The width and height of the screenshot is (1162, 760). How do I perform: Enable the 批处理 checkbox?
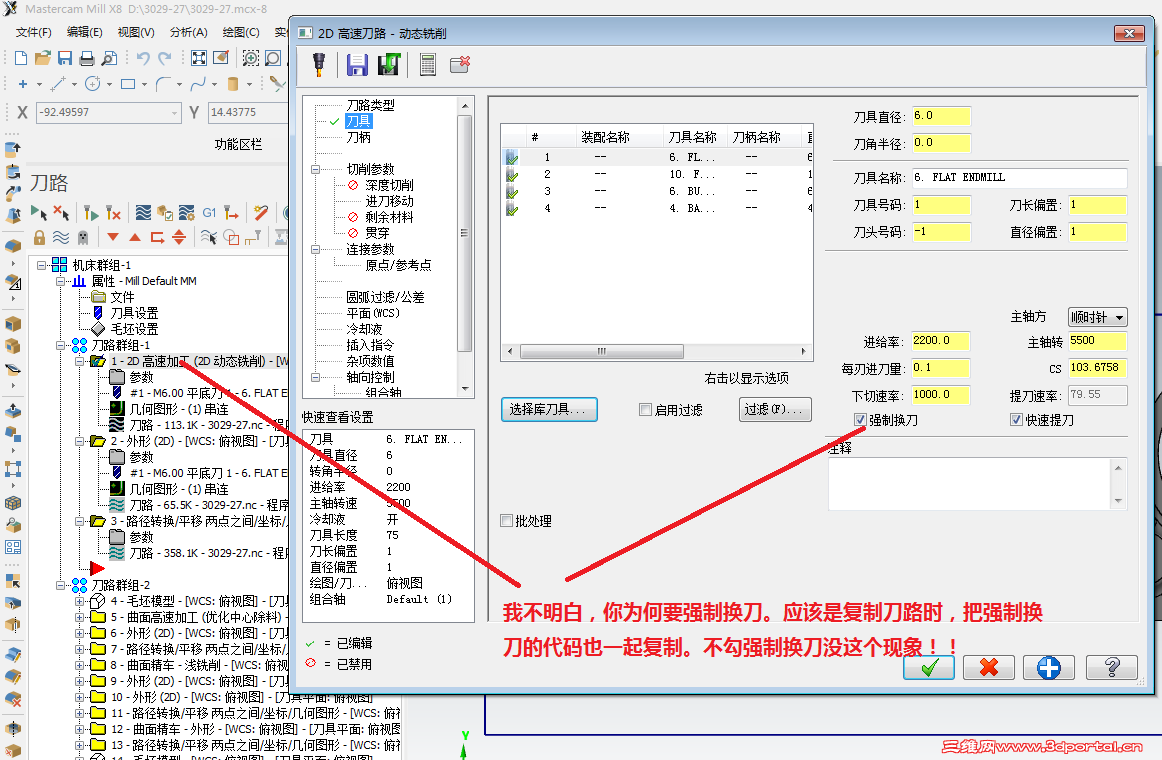[506, 521]
